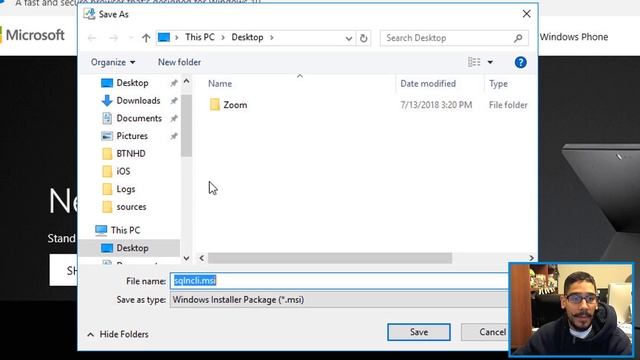Open Downloads in Quick access
This screenshot has height=360, width=640.
[x=138, y=100]
